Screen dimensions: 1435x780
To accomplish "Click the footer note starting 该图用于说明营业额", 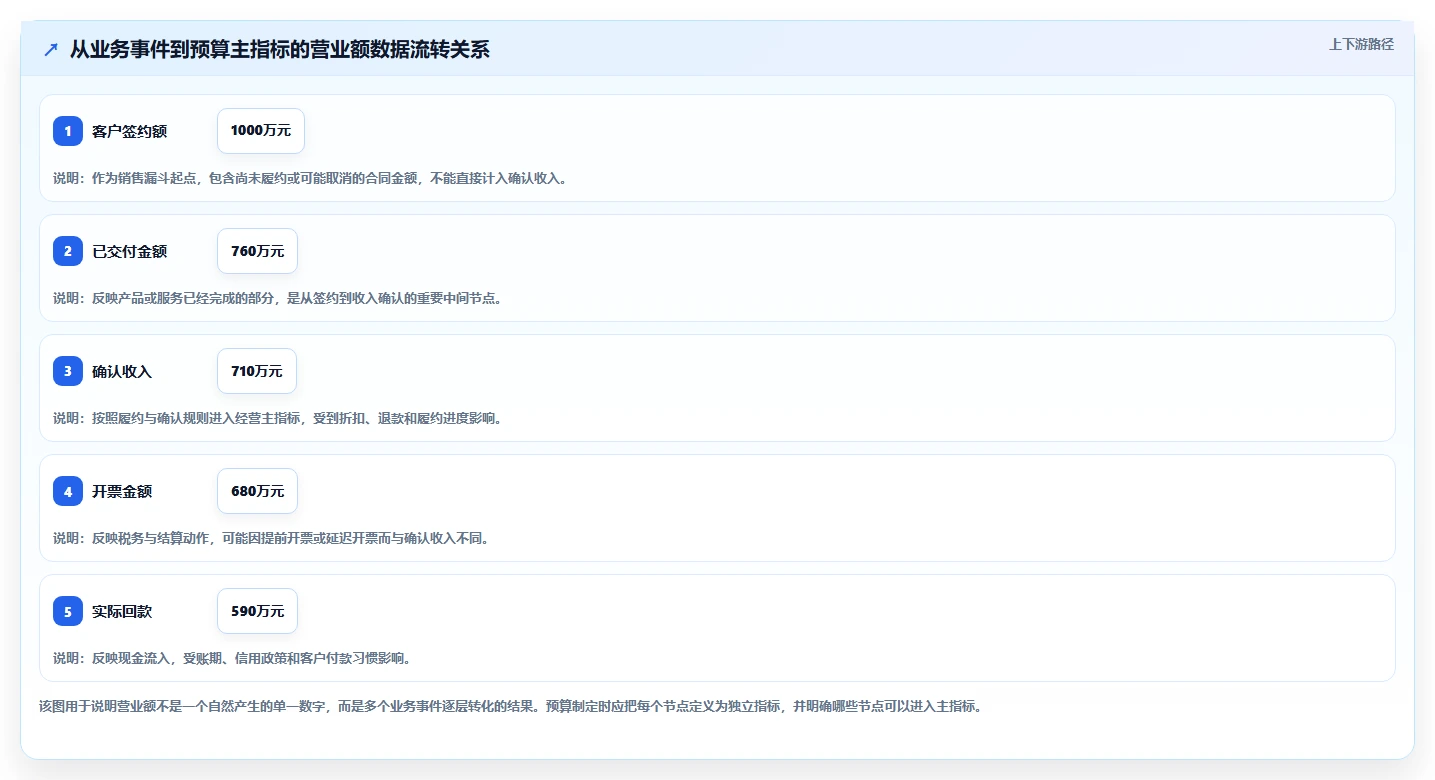I will pyautogui.click(x=511, y=706).
